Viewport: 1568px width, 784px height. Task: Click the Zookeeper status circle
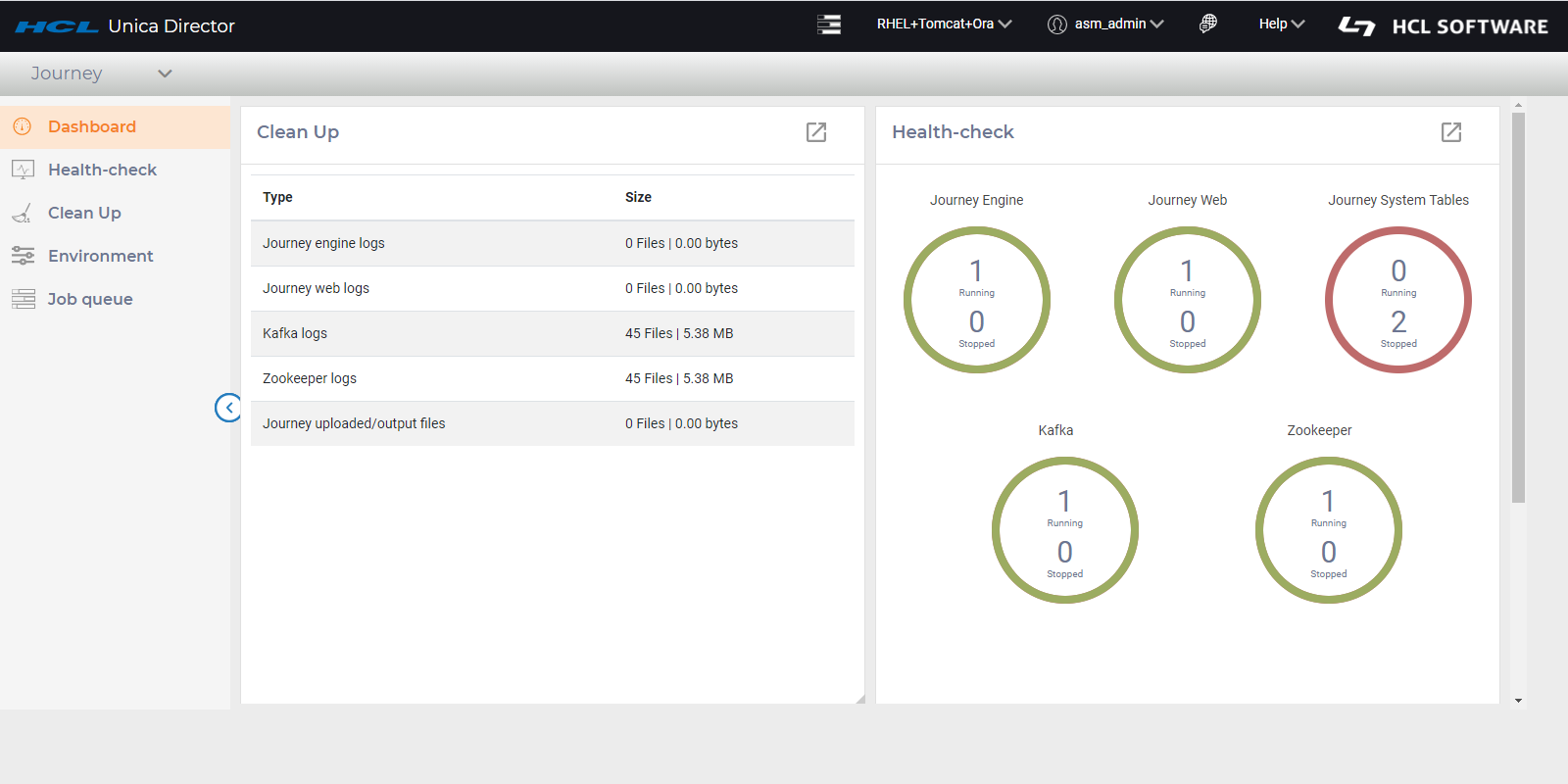(1329, 530)
